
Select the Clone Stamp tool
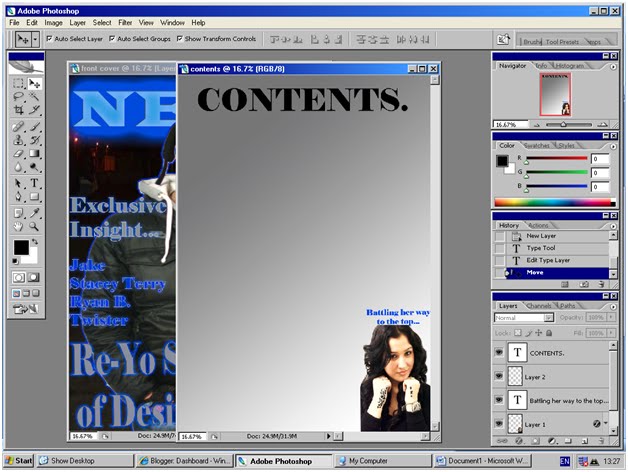tap(18, 140)
